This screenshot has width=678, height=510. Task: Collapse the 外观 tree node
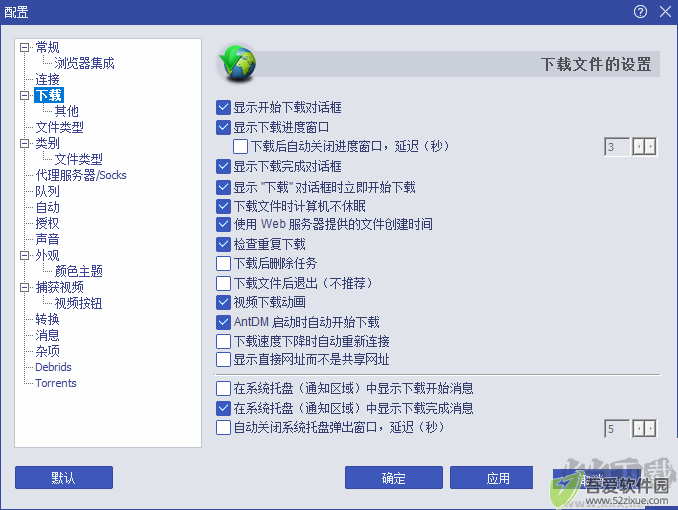pos(25,255)
